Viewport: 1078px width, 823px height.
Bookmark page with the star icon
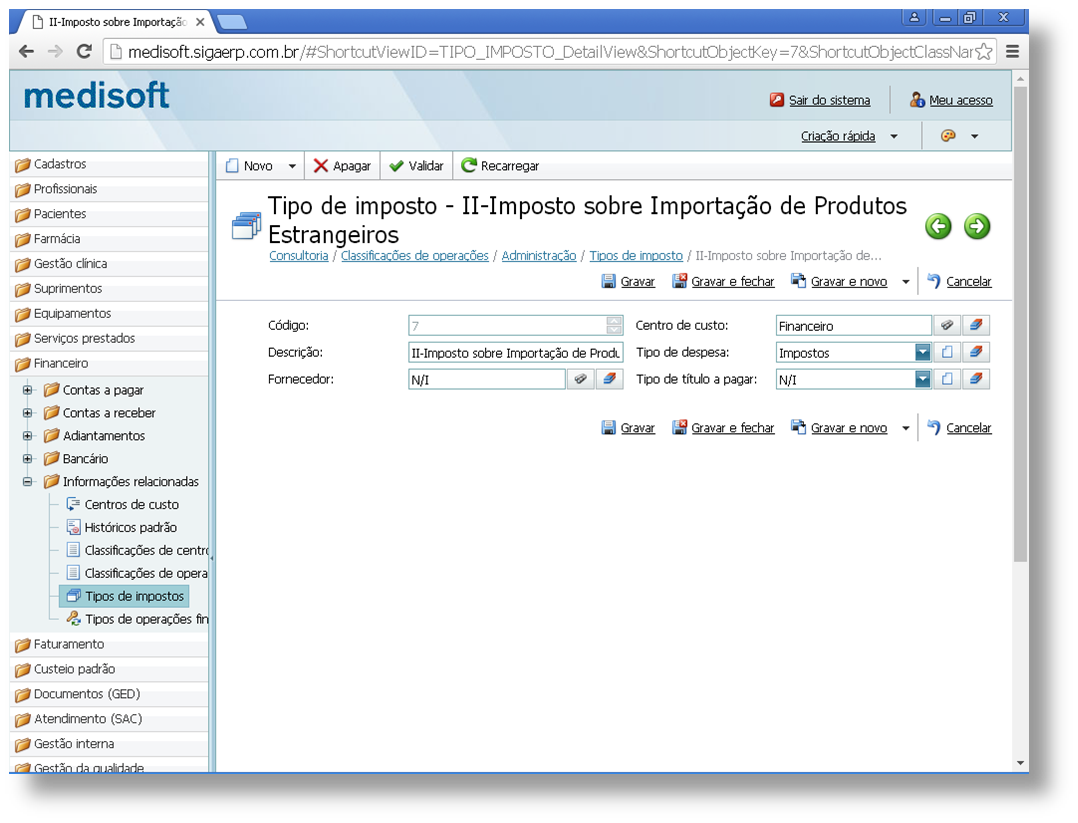click(984, 52)
